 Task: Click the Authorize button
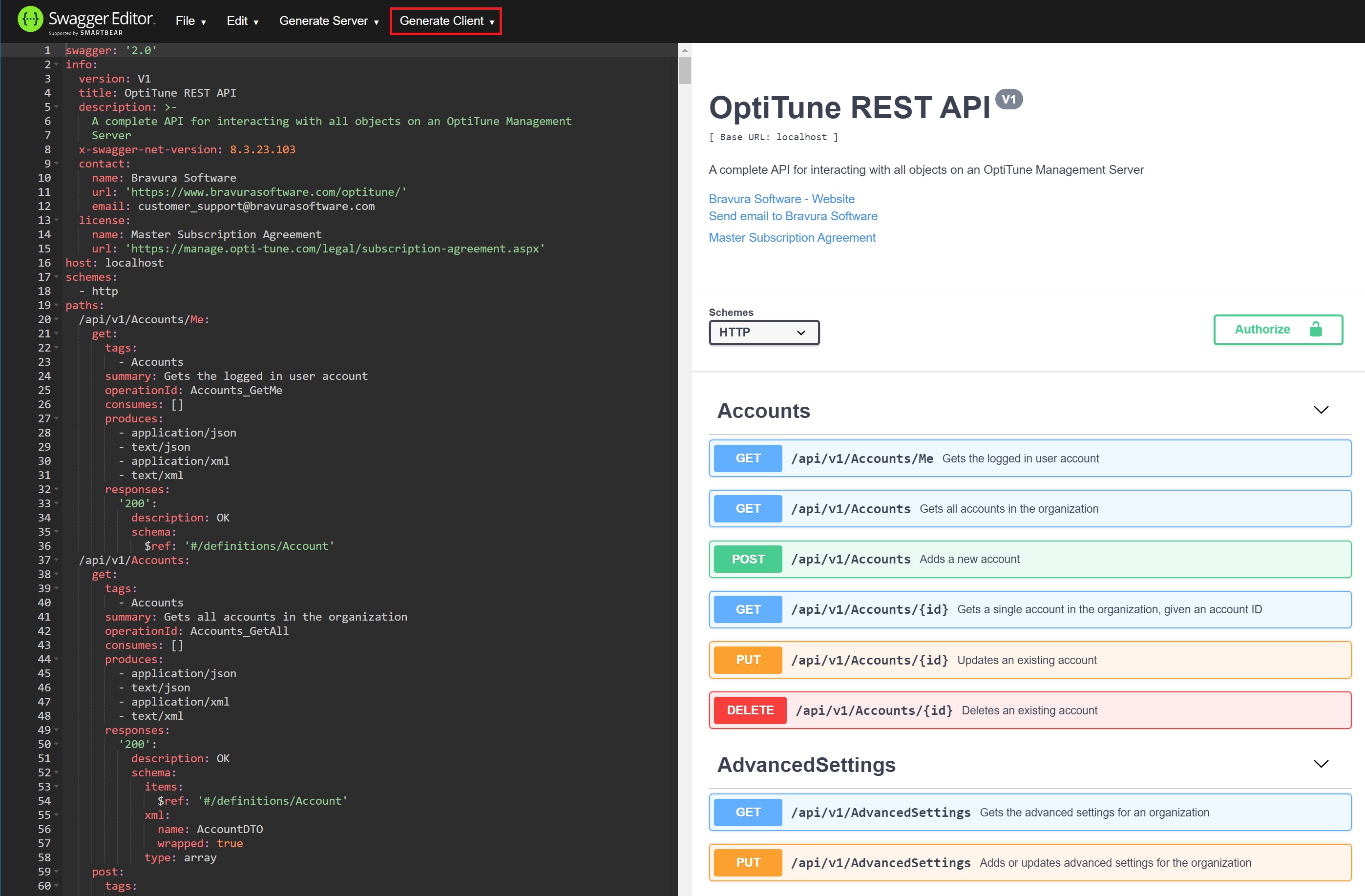(x=1278, y=330)
